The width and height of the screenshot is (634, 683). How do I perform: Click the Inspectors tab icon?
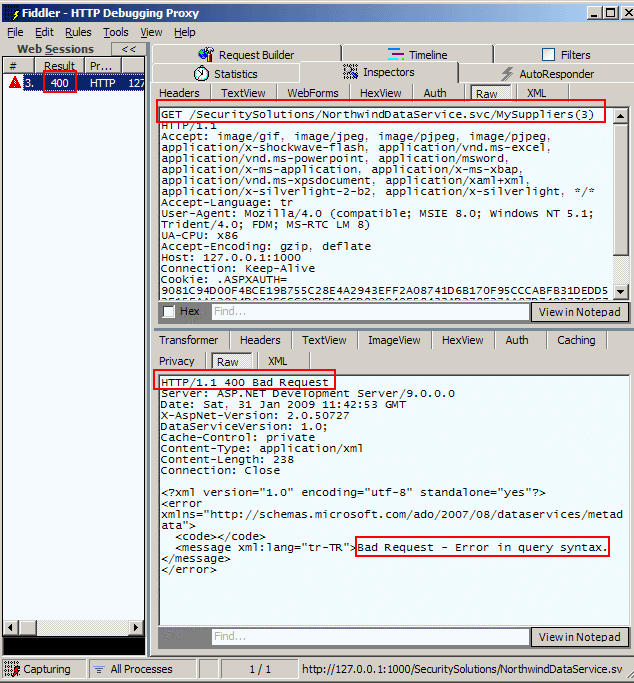351,72
